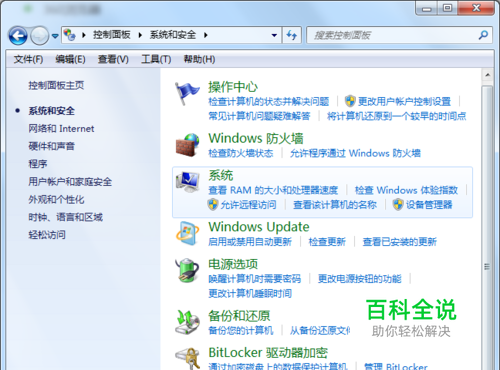The image size is (500, 370).
Task: Expand the arrow before 控制面板 breadcrumb
Action: (x=84, y=35)
